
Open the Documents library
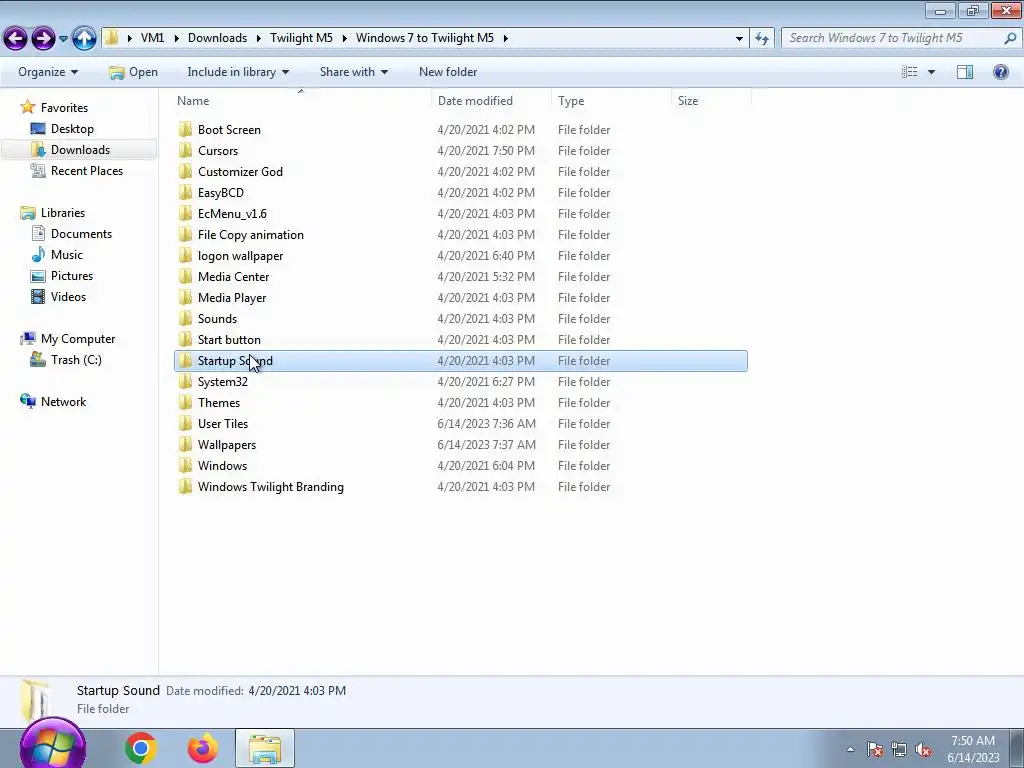pos(82,234)
